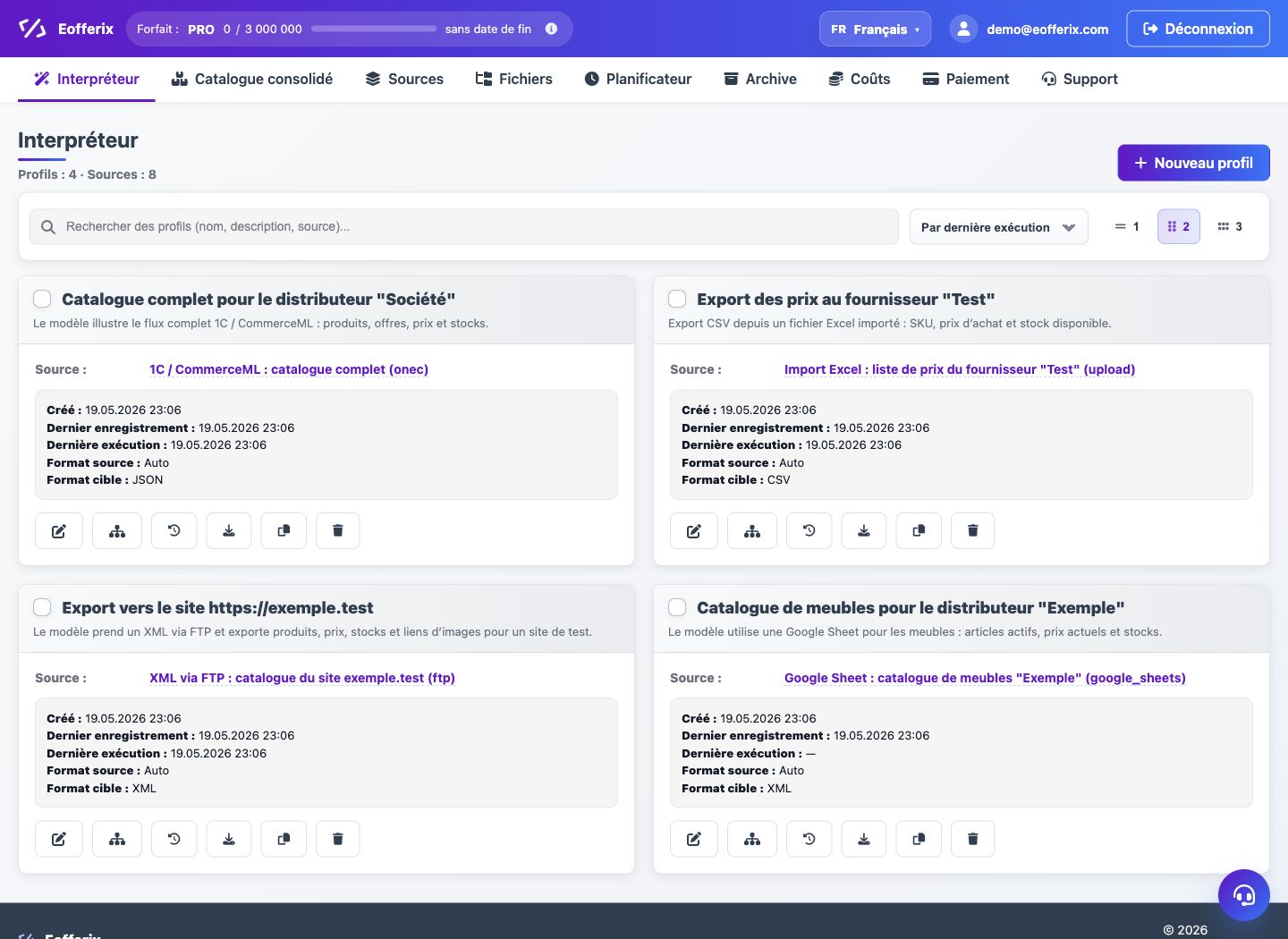This screenshot has width=1288, height=939.
Task: Show history for exemple.test export profile
Action: pos(174,839)
